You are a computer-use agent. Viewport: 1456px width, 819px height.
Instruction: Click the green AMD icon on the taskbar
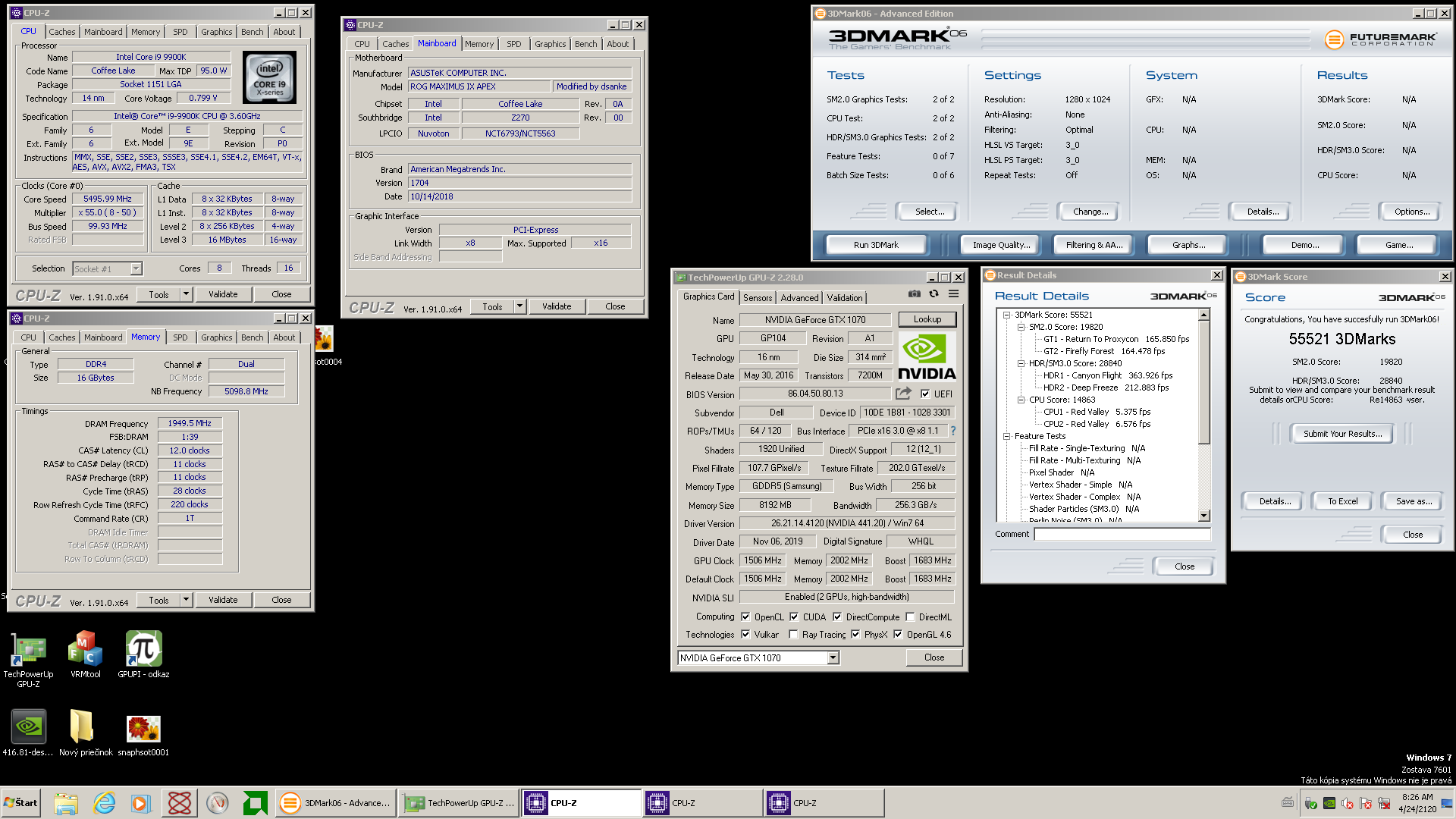pos(256,803)
